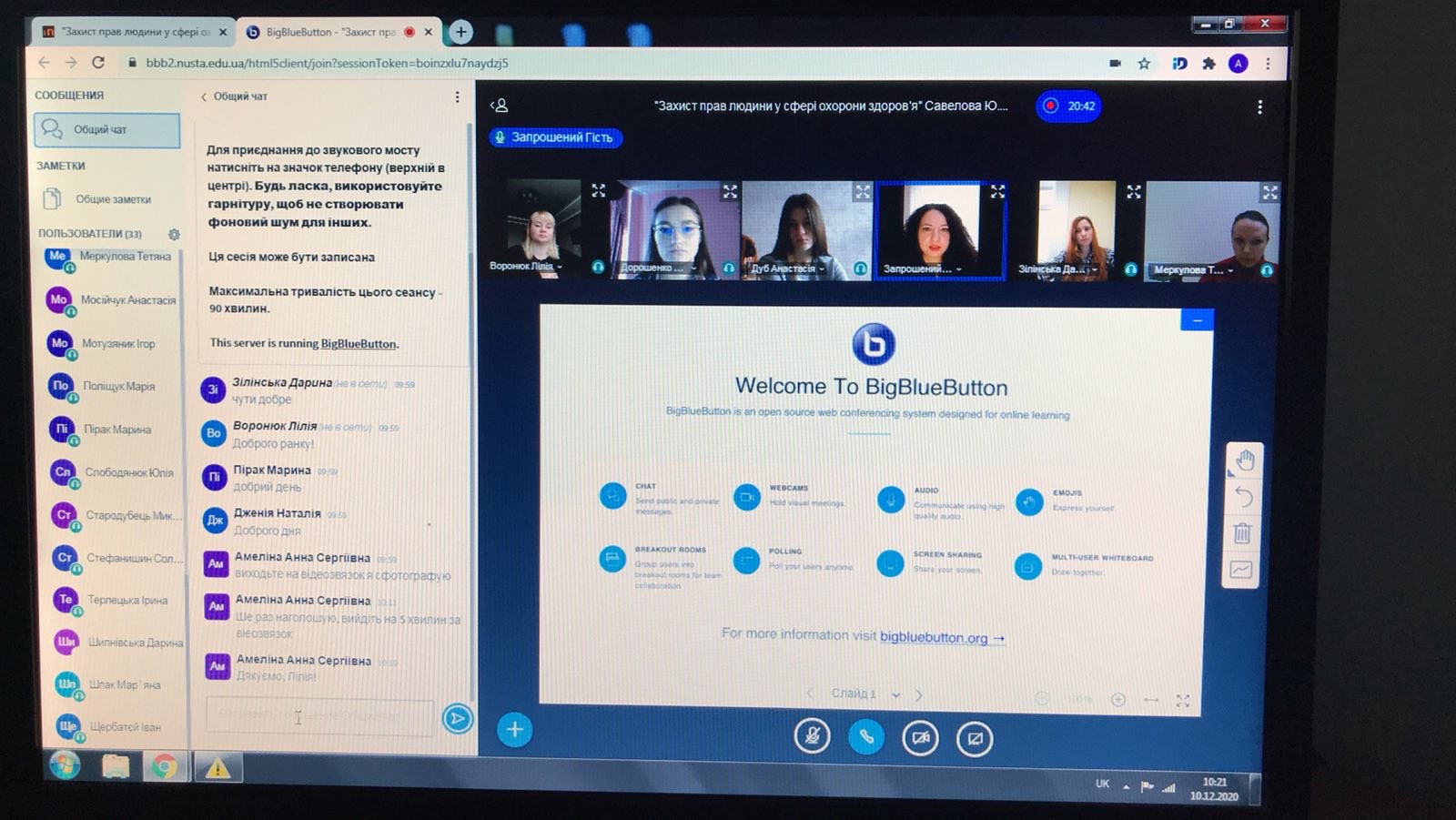Select user Мосійчук Анастасія
The width and height of the screenshot is (1456, 820).
112,299
